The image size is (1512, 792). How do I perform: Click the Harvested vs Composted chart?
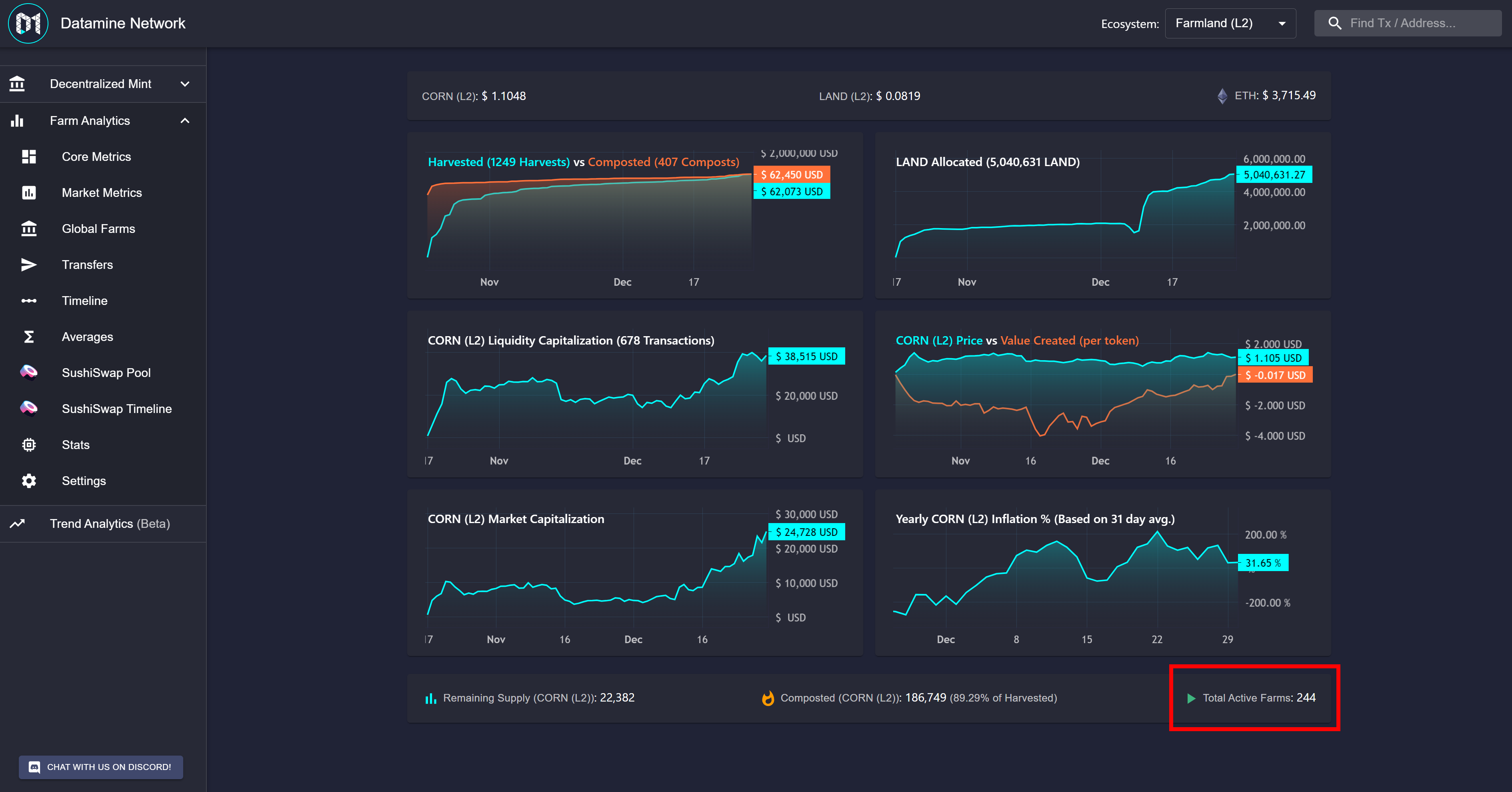(x=635, y=215)
